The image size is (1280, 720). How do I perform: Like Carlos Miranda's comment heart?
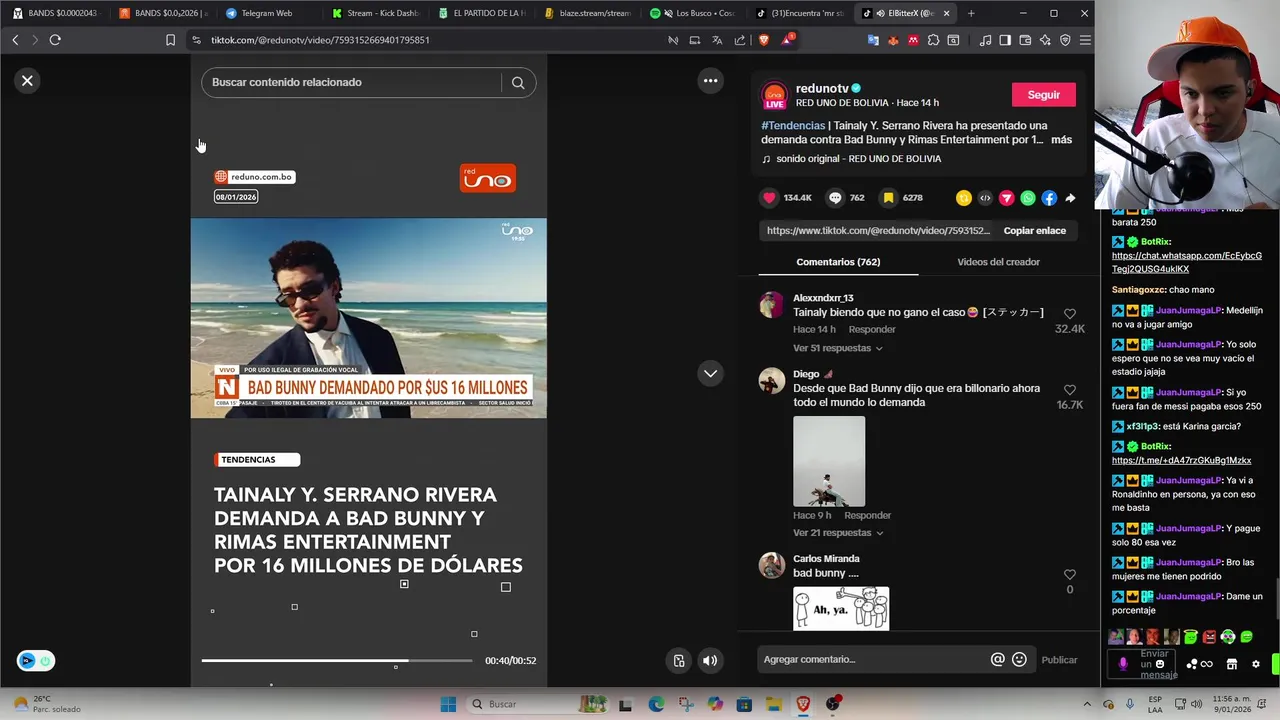click(x=1069, y=575)
